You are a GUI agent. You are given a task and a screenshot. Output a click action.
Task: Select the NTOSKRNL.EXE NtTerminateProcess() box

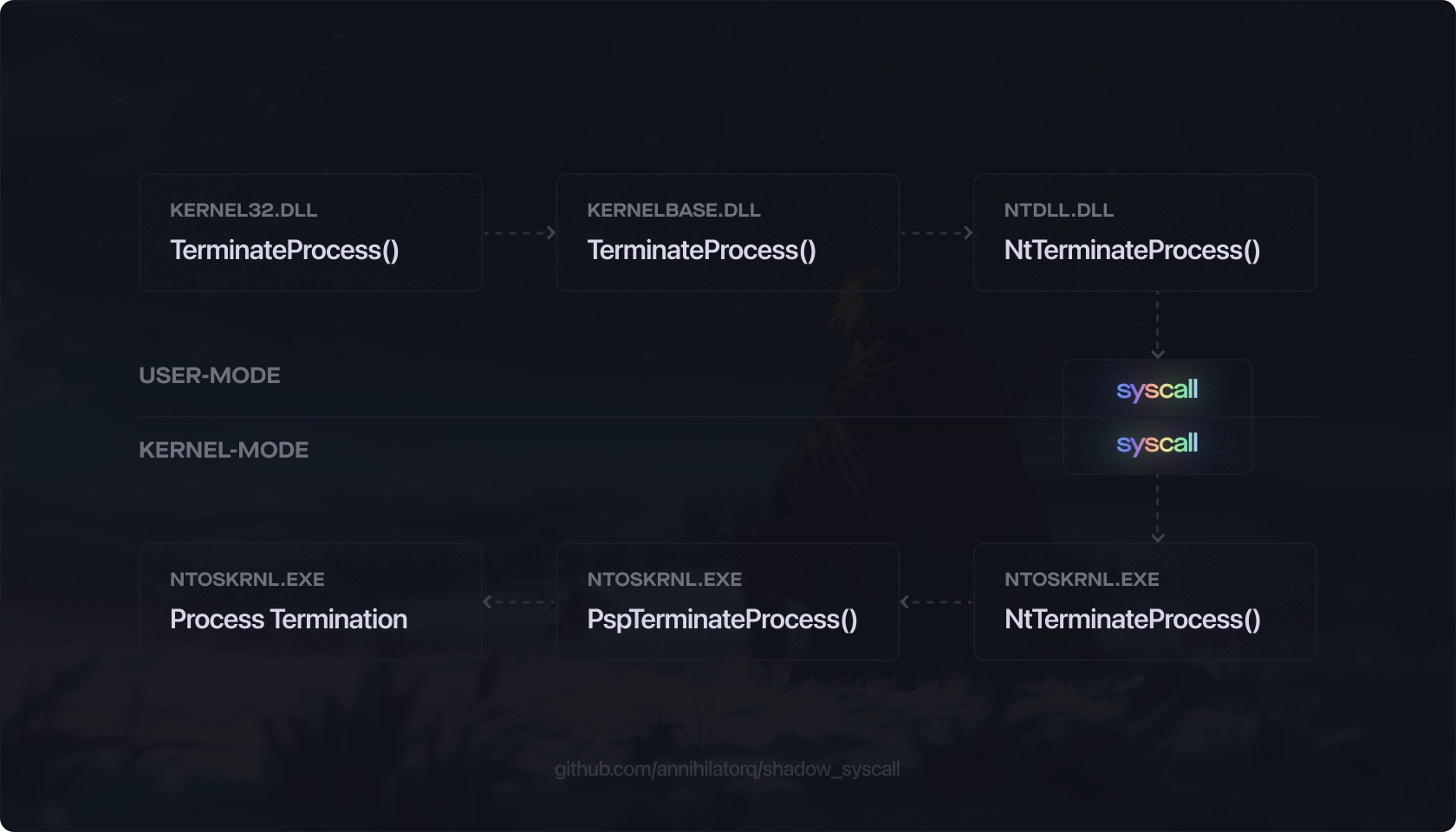[x=1144, y=601]
